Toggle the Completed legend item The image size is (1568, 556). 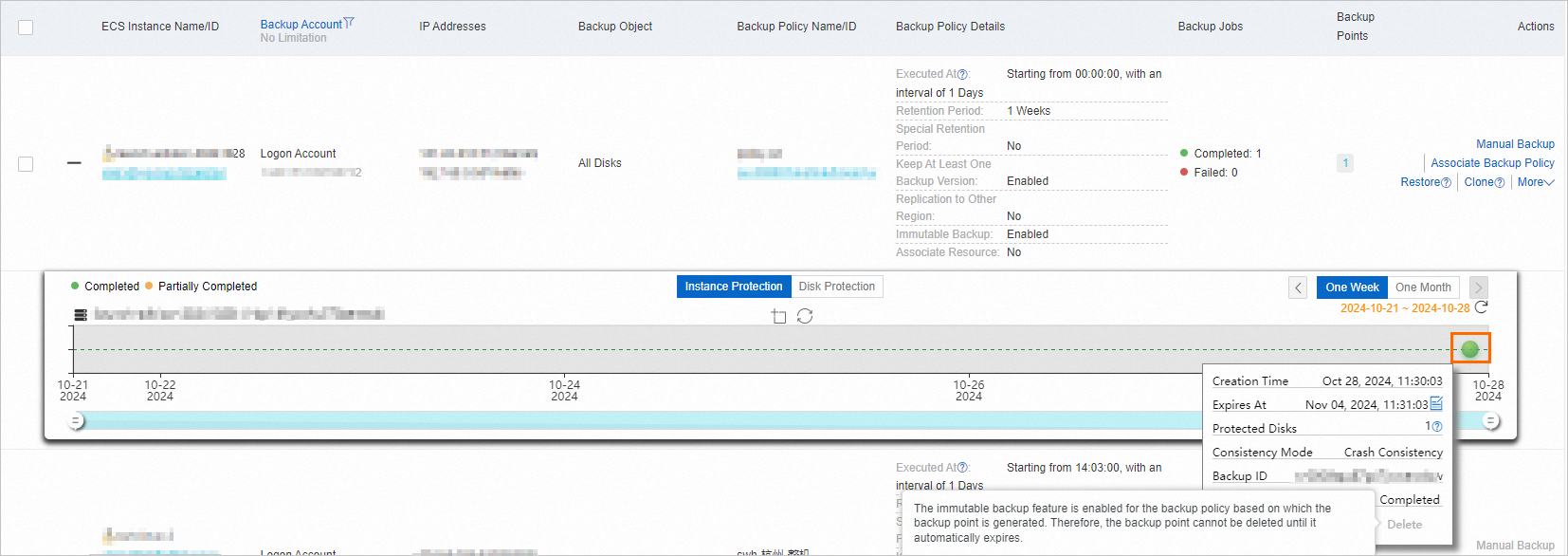105,287
